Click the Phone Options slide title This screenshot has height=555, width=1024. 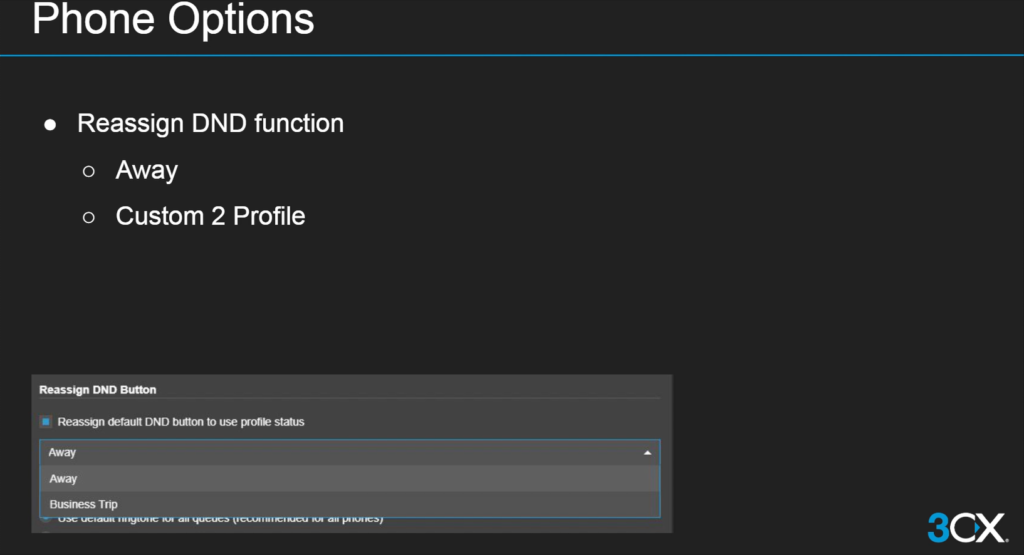point(173,20)
